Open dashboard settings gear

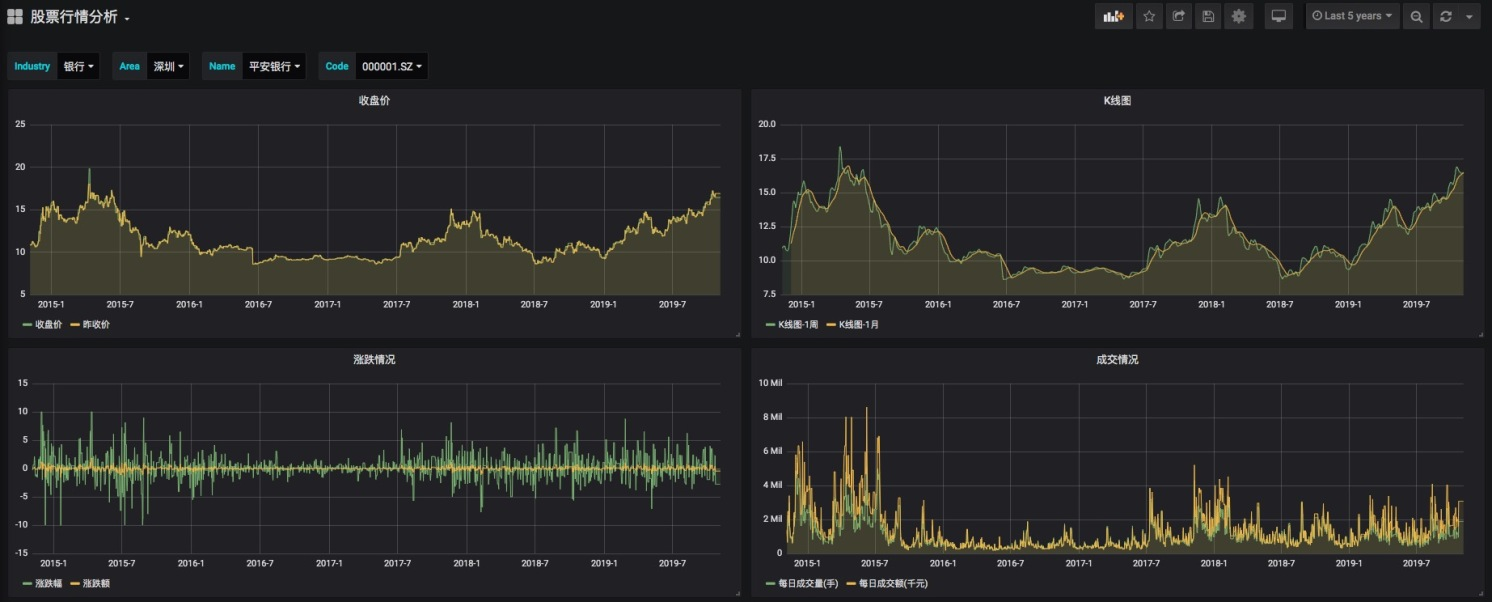(x=1239, y=16)
